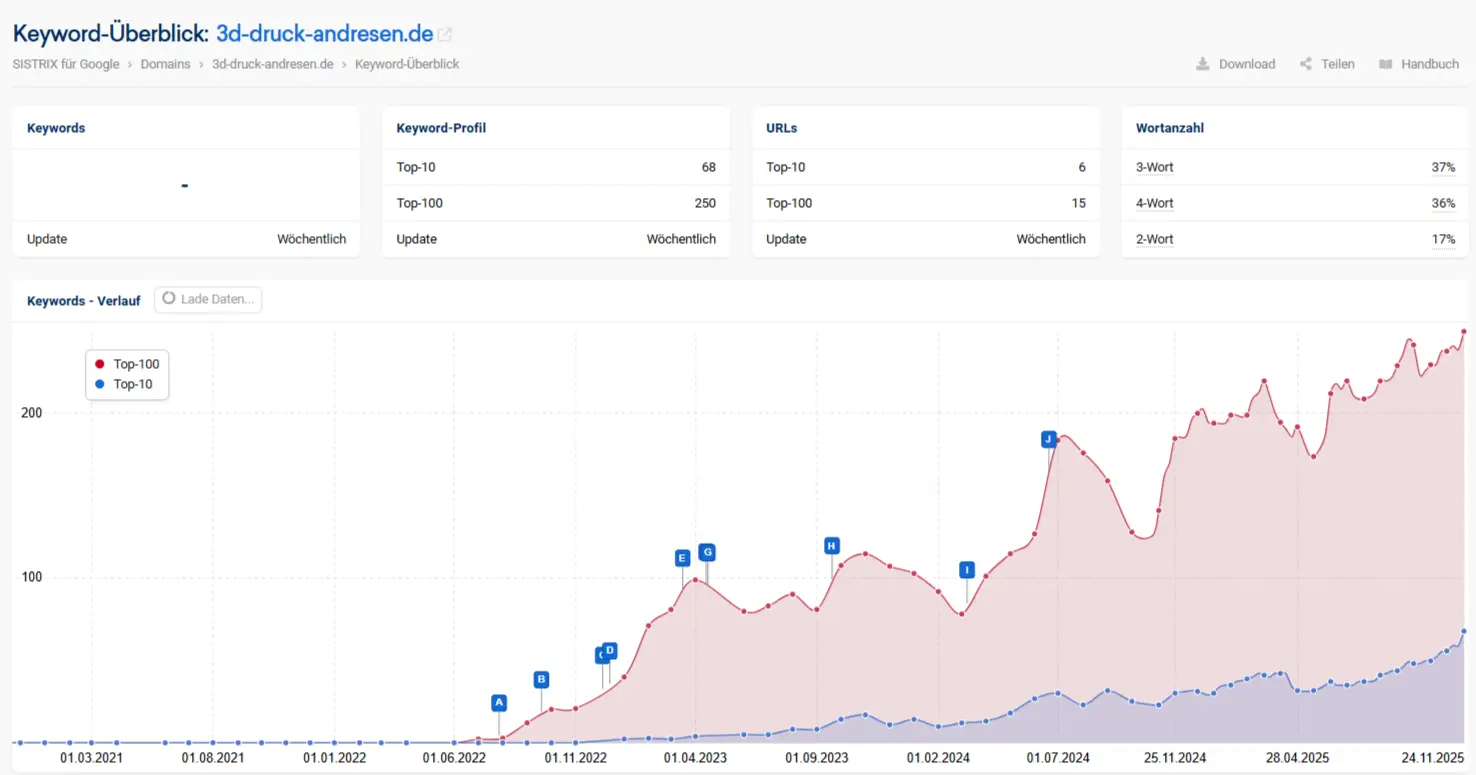The image size is (1476, 775).
Task: Click the 4-Wort entry in Wortanzahl
Action: coord(1154,203)
